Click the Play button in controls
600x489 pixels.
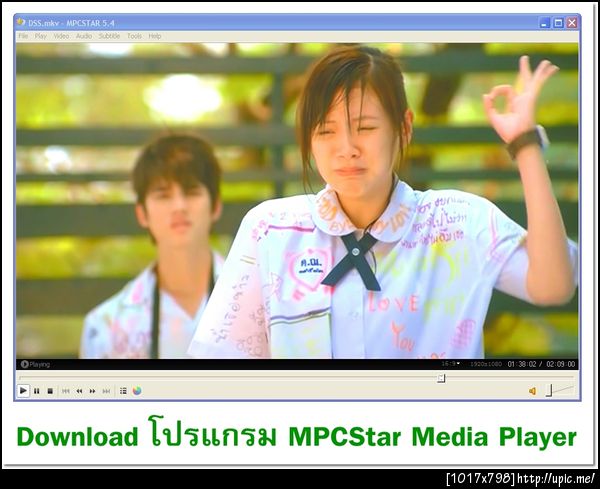pos(23,391)
